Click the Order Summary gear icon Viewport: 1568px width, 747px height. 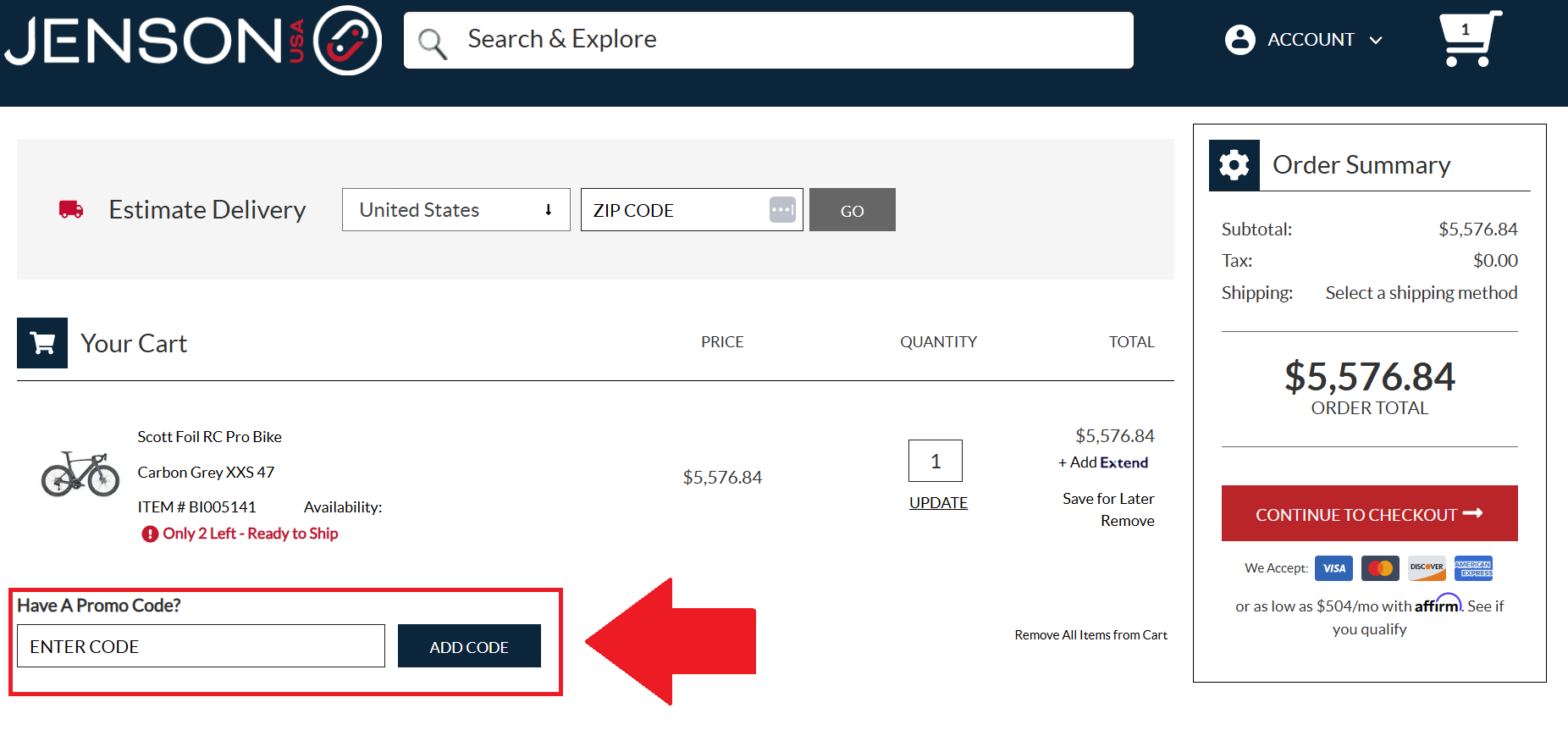coord(1234,165)
